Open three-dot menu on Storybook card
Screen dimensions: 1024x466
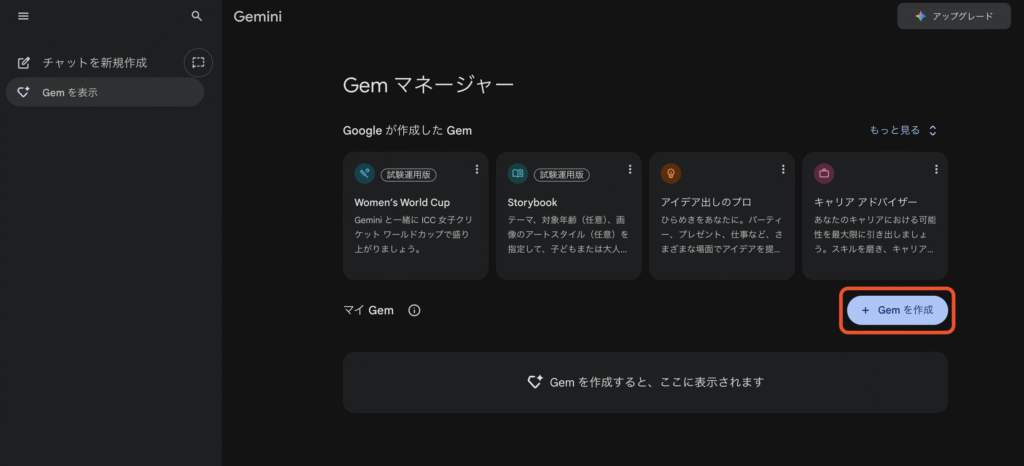(630, 169)
